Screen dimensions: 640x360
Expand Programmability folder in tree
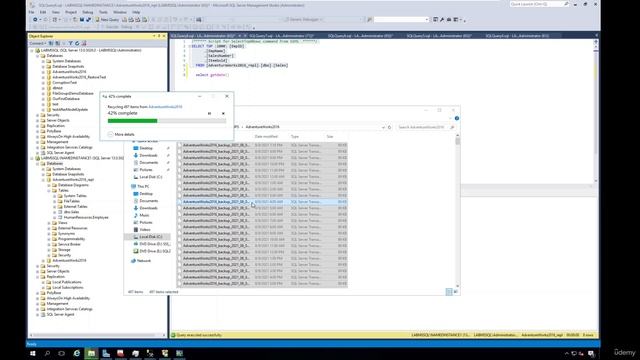click(49, 239)
